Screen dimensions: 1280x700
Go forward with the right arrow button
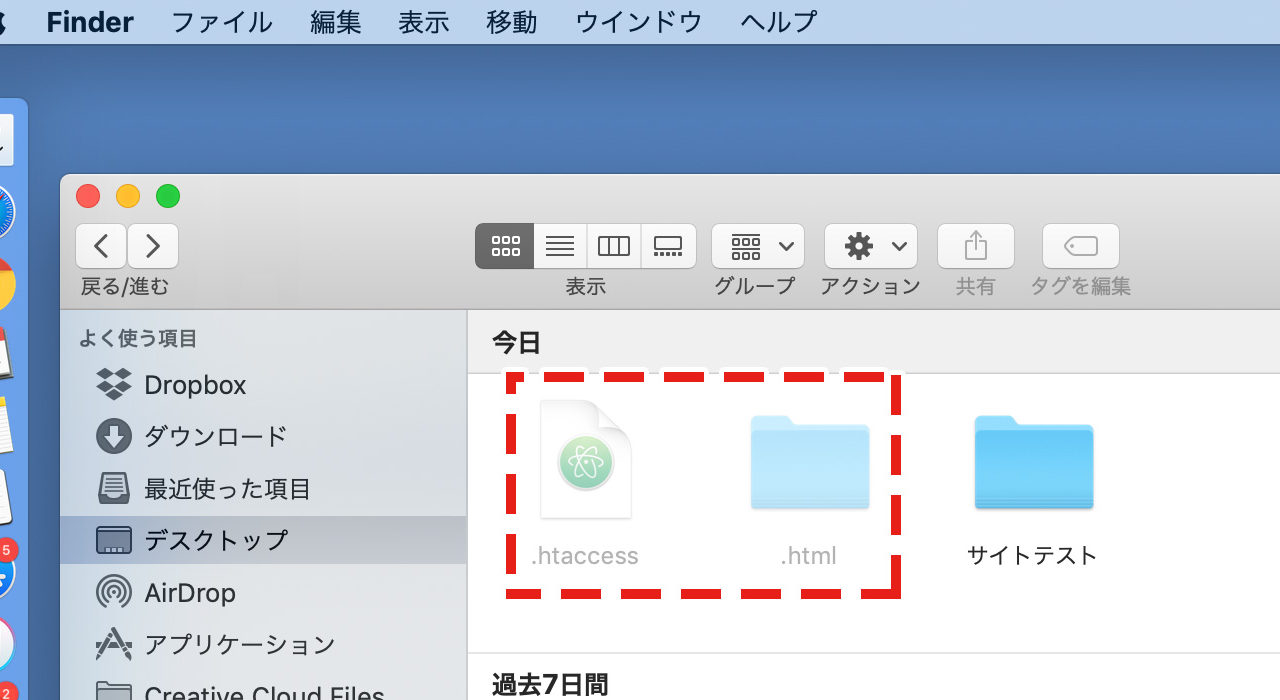pyautogui.click(x=152, y=246)
